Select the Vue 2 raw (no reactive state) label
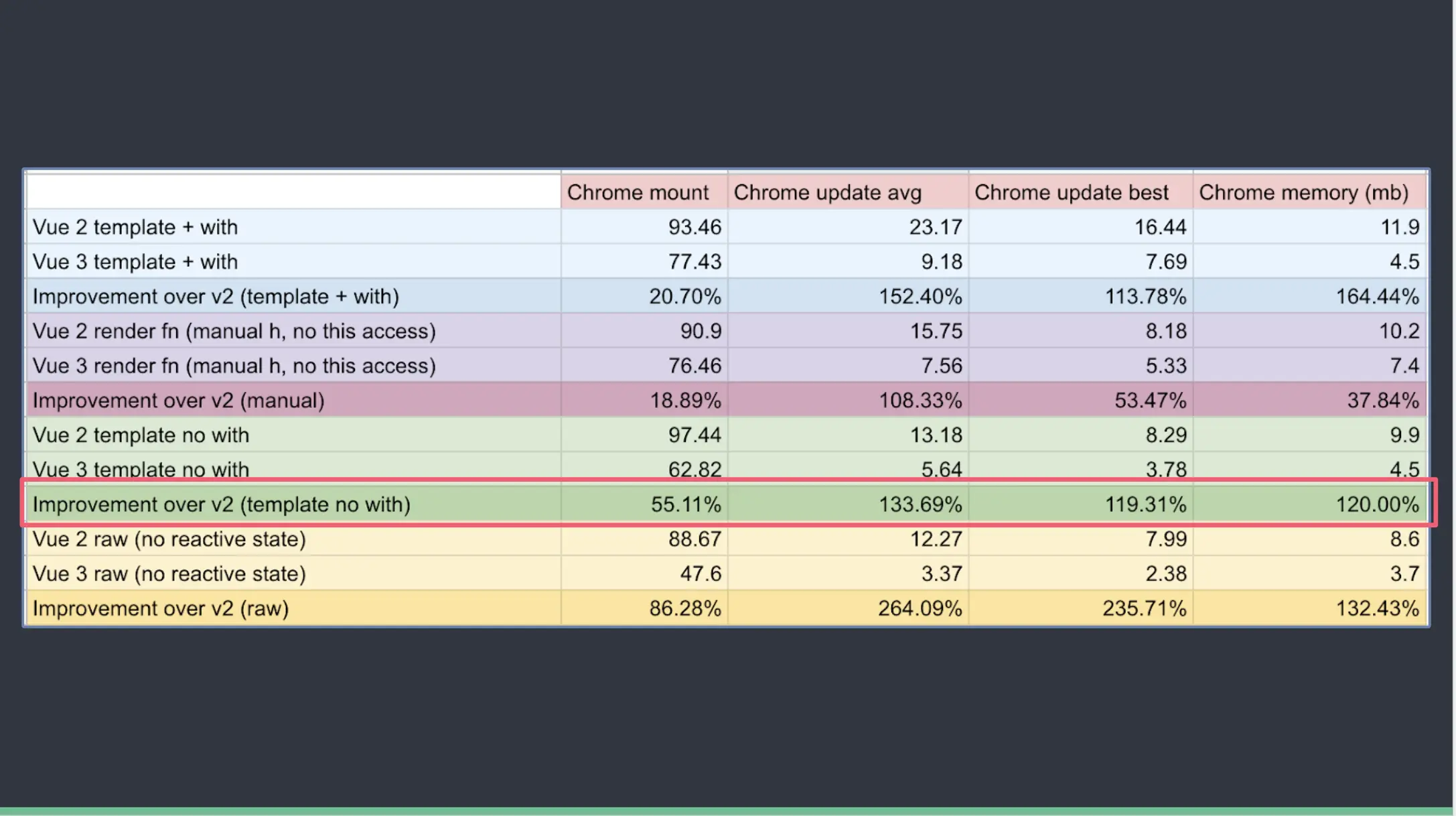 point(169,539)
